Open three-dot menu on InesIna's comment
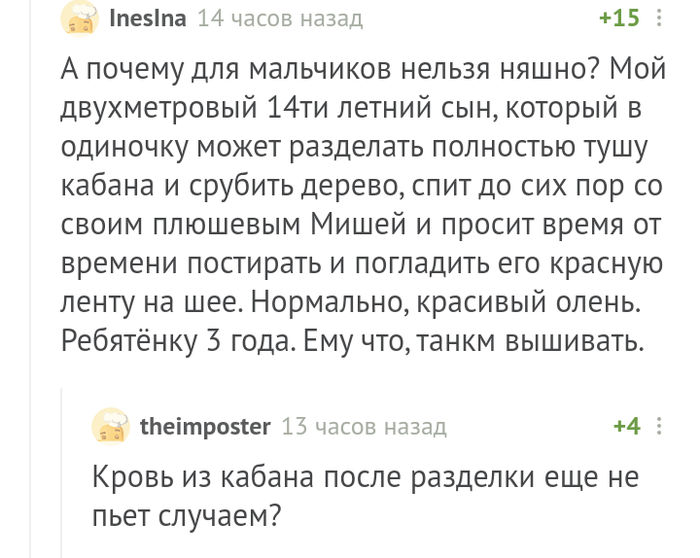The width and height of the screenshot is (700, 558). (x=658, y=18)
